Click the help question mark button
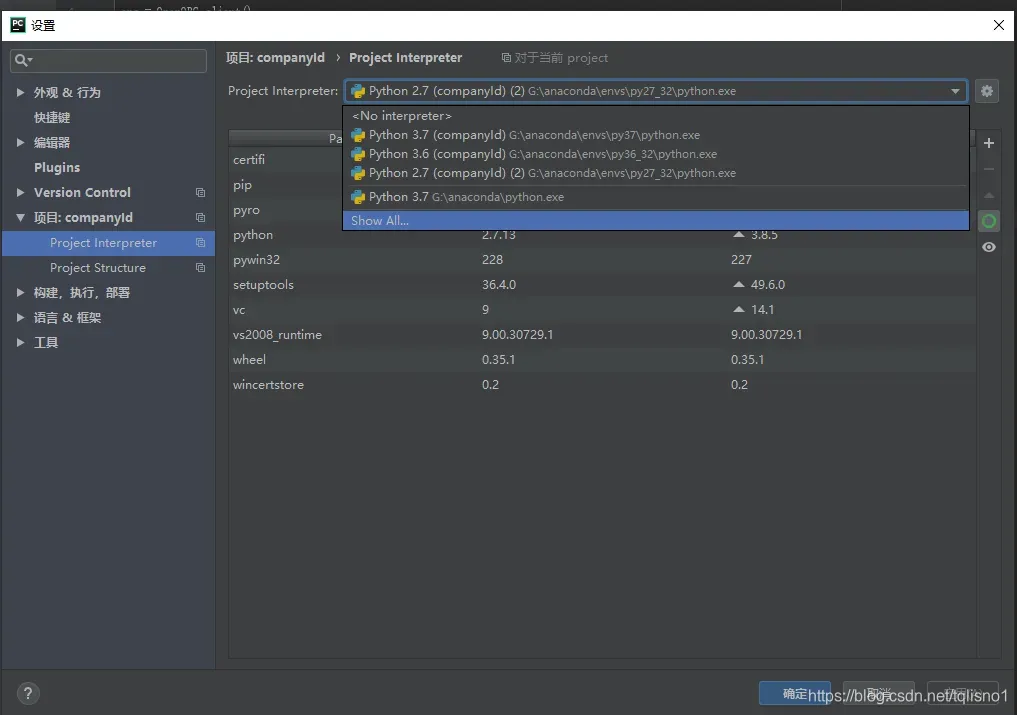This screenshot has width=1017, height=715. tap(28, 694)
